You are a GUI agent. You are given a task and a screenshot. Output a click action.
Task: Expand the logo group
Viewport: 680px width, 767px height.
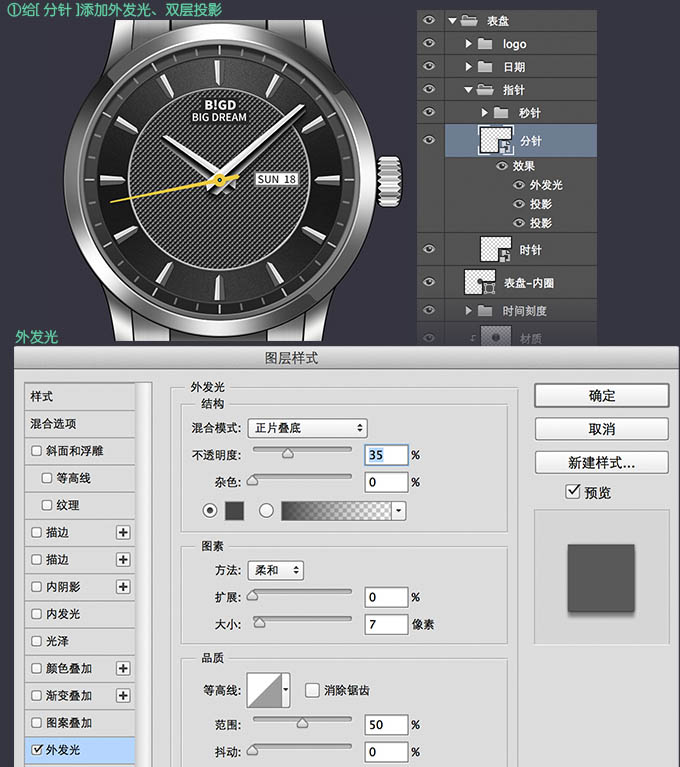[468, 44]
